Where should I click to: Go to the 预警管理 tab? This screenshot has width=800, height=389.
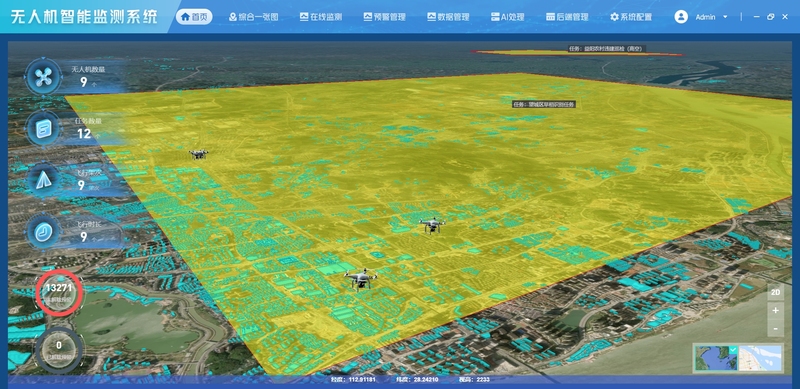(385, 17)
